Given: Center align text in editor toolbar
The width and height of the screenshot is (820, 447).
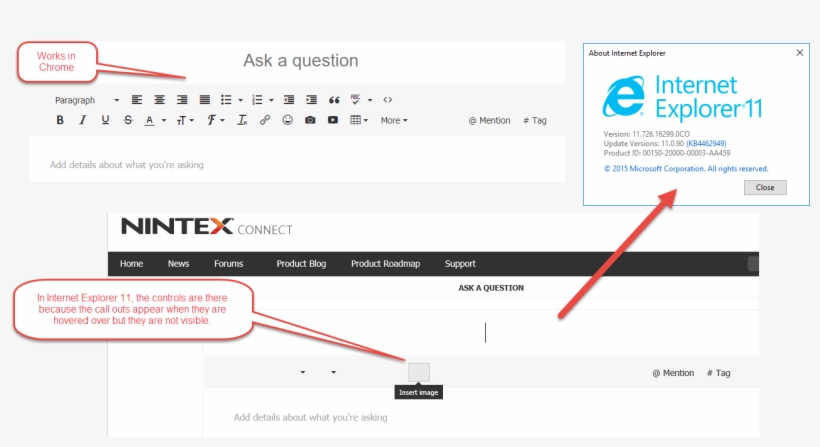Looking at the screenshot, I should pos(159,100).
